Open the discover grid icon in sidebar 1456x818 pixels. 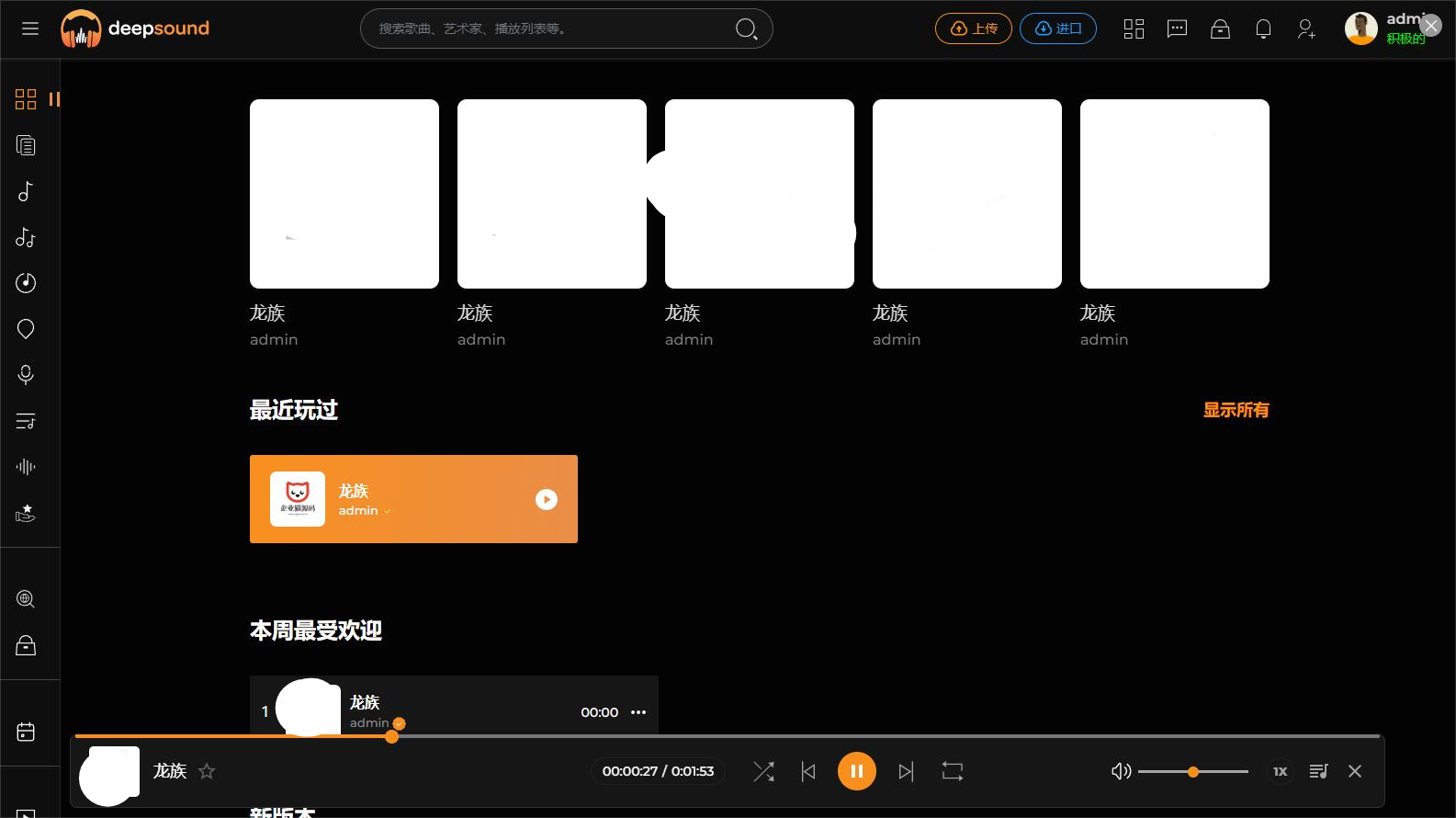pos(26,99)
